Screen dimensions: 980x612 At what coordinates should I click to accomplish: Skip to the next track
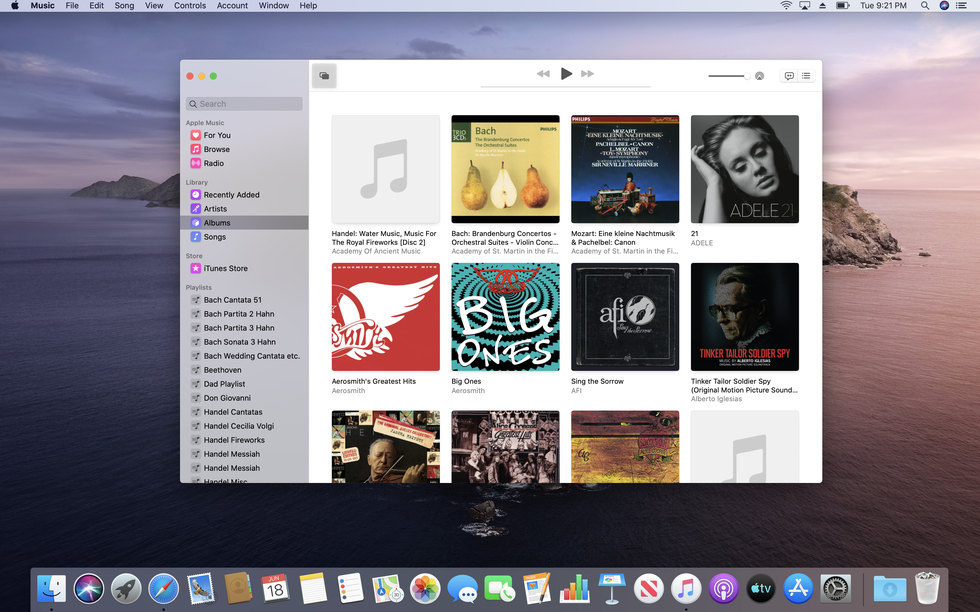pos(588,74)
